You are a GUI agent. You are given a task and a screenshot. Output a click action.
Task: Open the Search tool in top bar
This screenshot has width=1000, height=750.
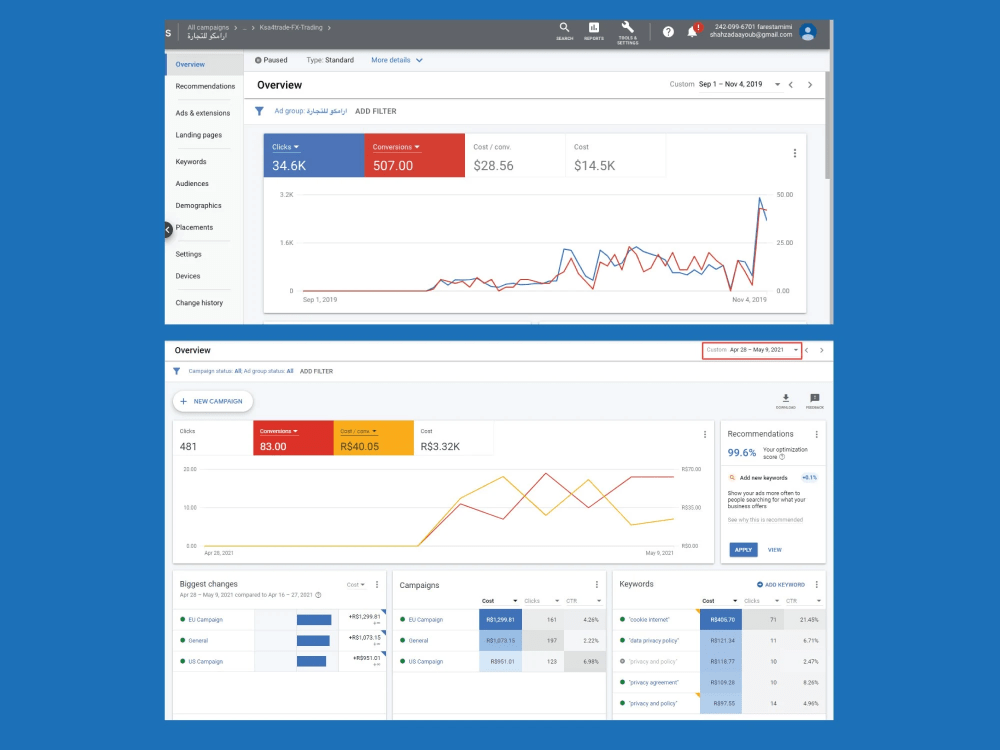tap(564, 31)
